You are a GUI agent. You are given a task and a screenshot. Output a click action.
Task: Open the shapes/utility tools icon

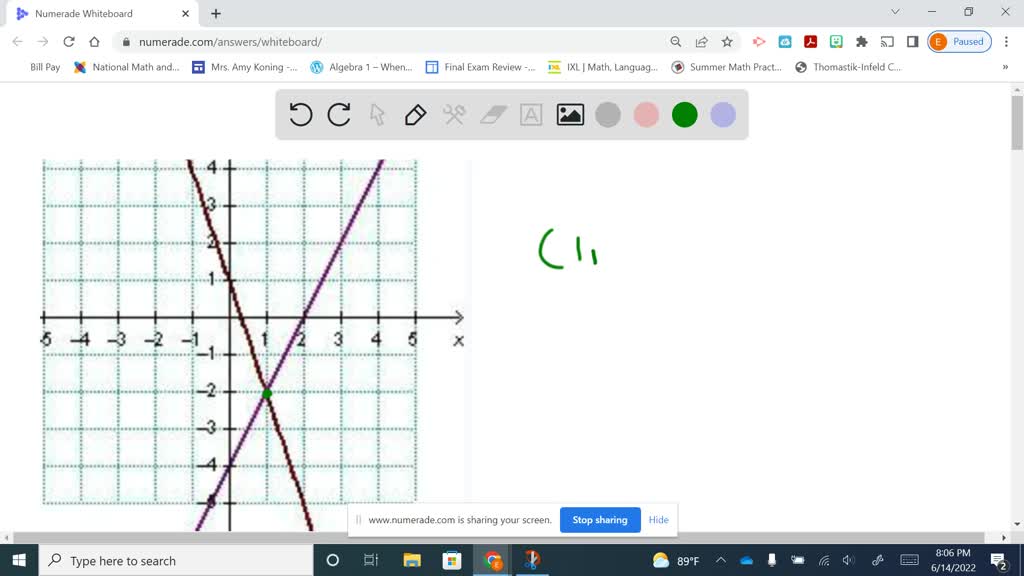pos(453,114)
